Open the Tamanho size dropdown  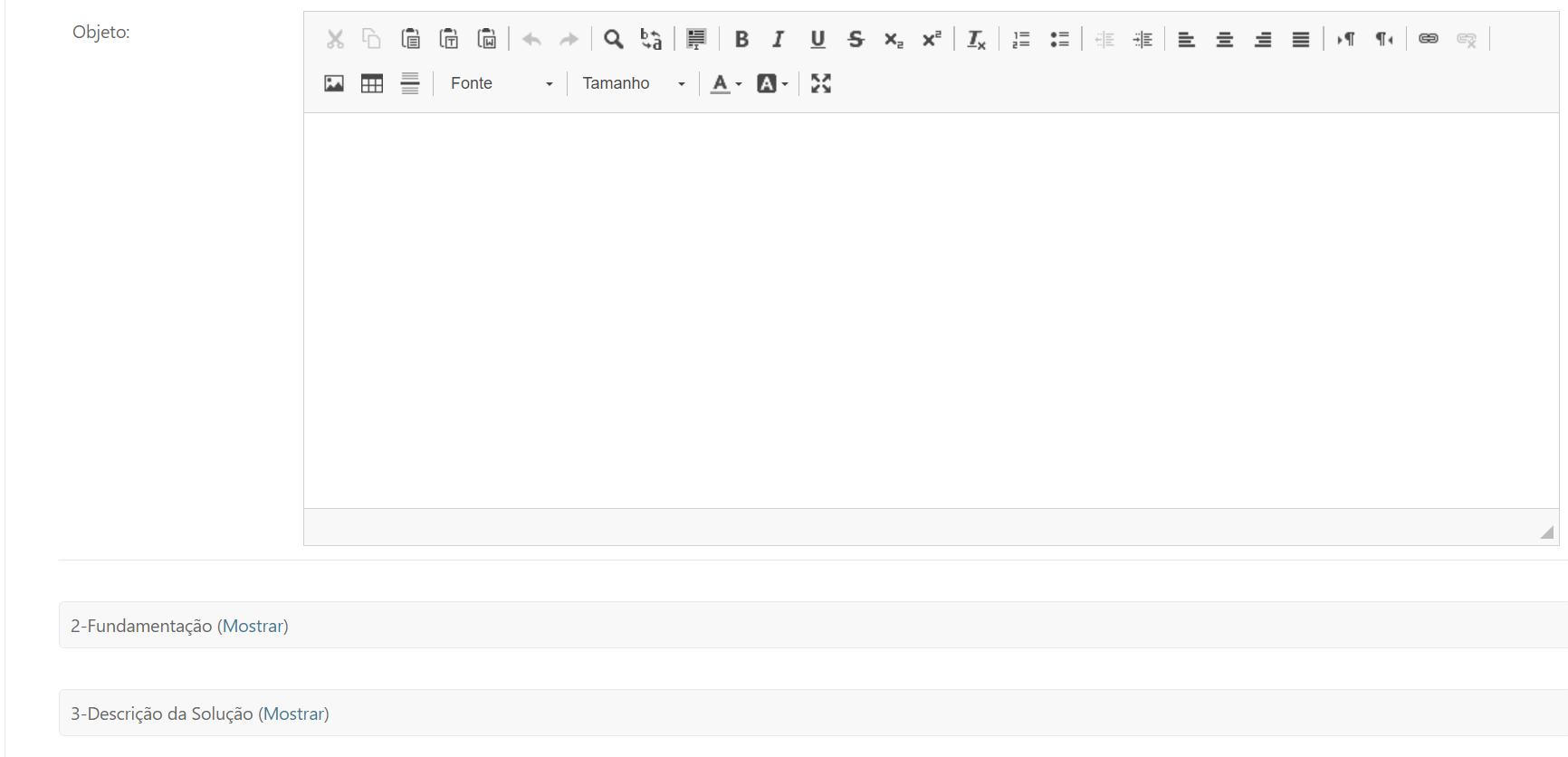[x=633, y=83]
